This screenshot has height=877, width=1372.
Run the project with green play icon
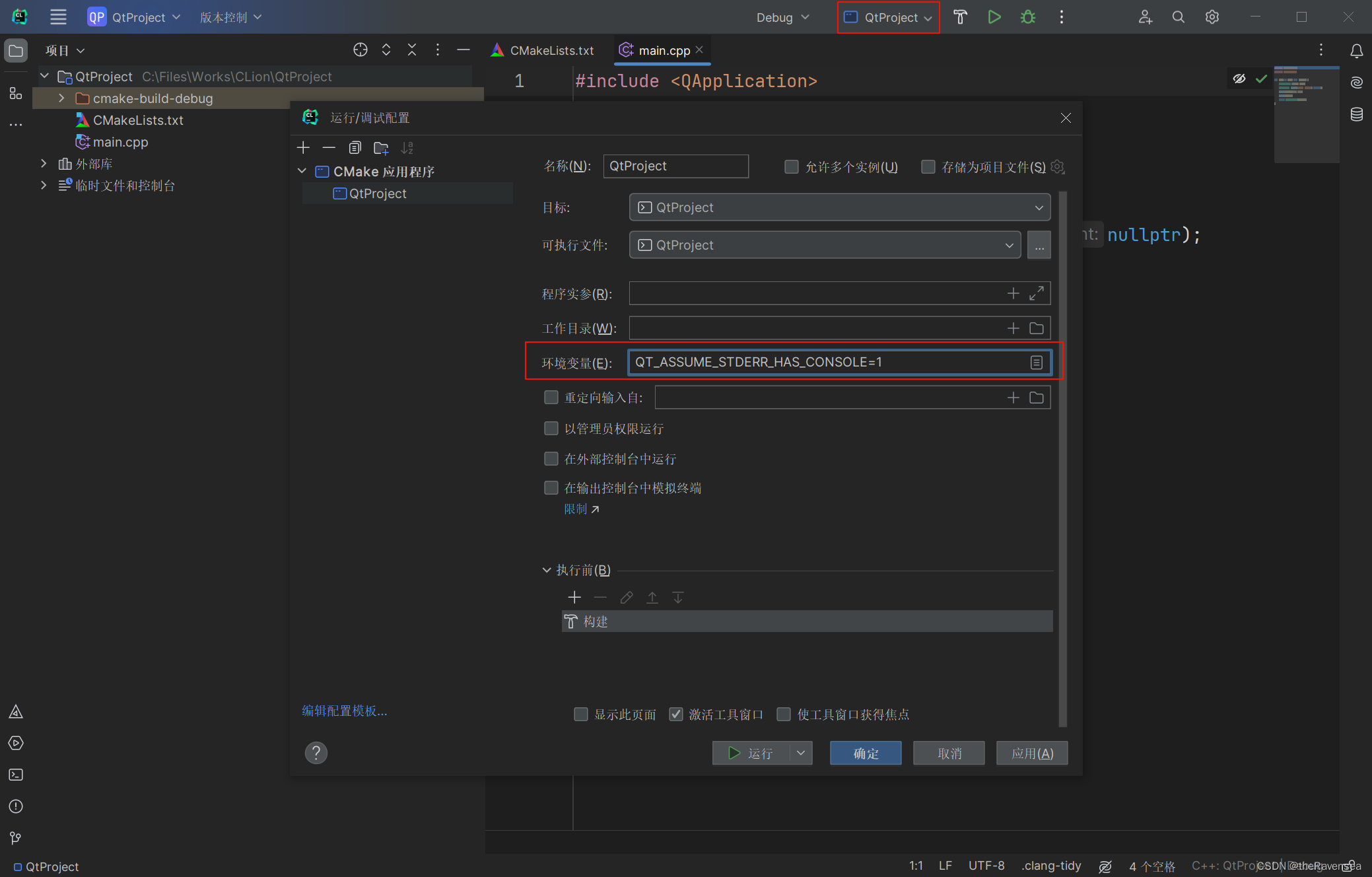(994, 17)
